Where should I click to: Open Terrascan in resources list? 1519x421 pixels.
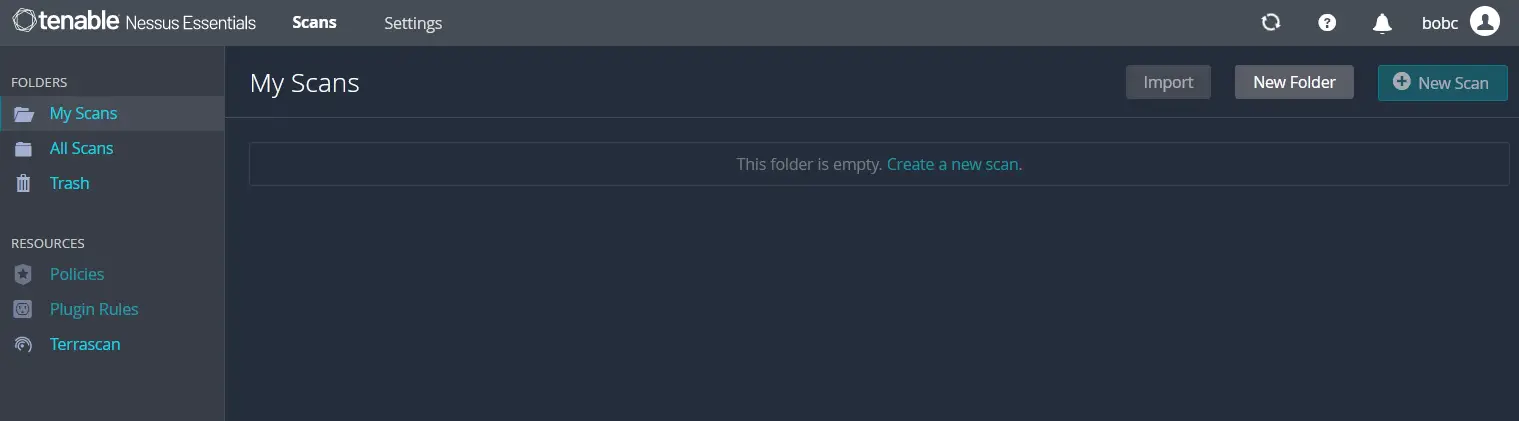pos(85,344)
